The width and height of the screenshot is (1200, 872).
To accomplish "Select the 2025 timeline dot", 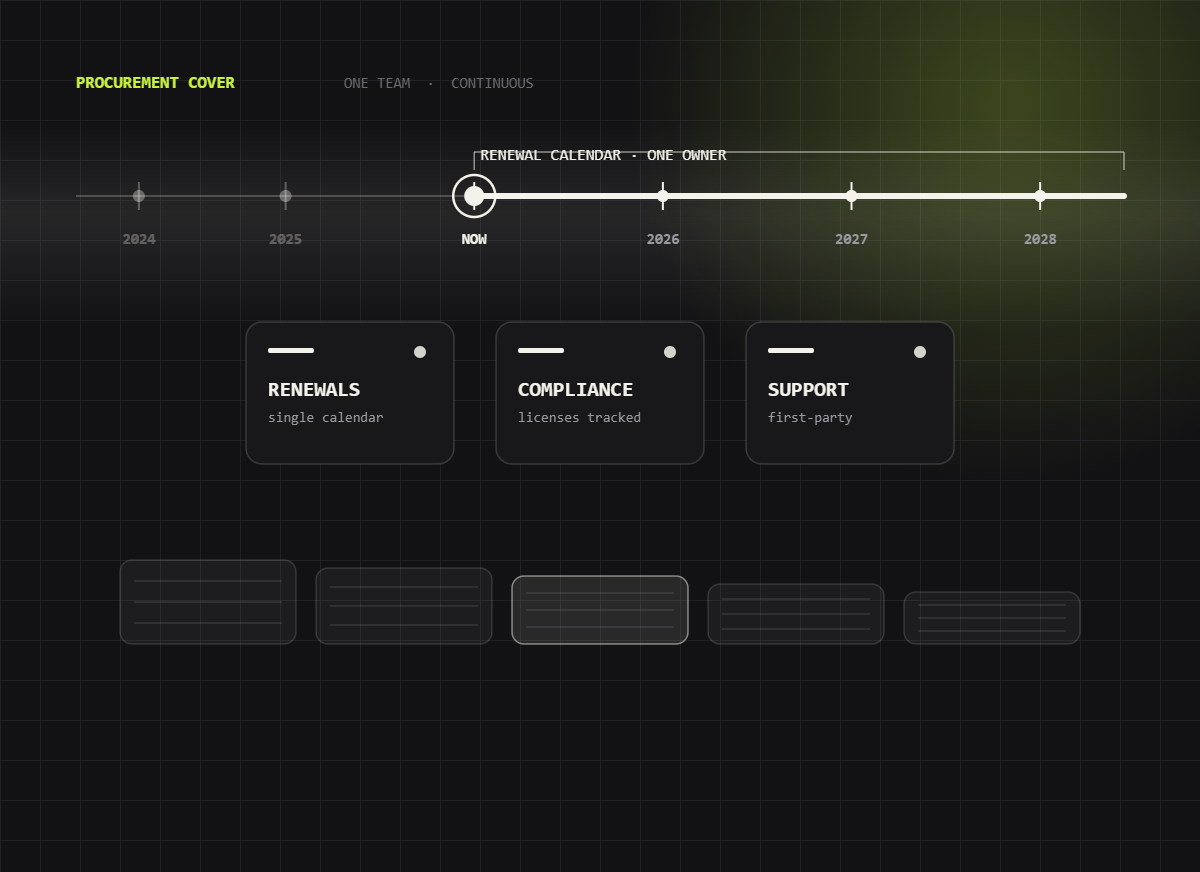I will tap(286, 196).
